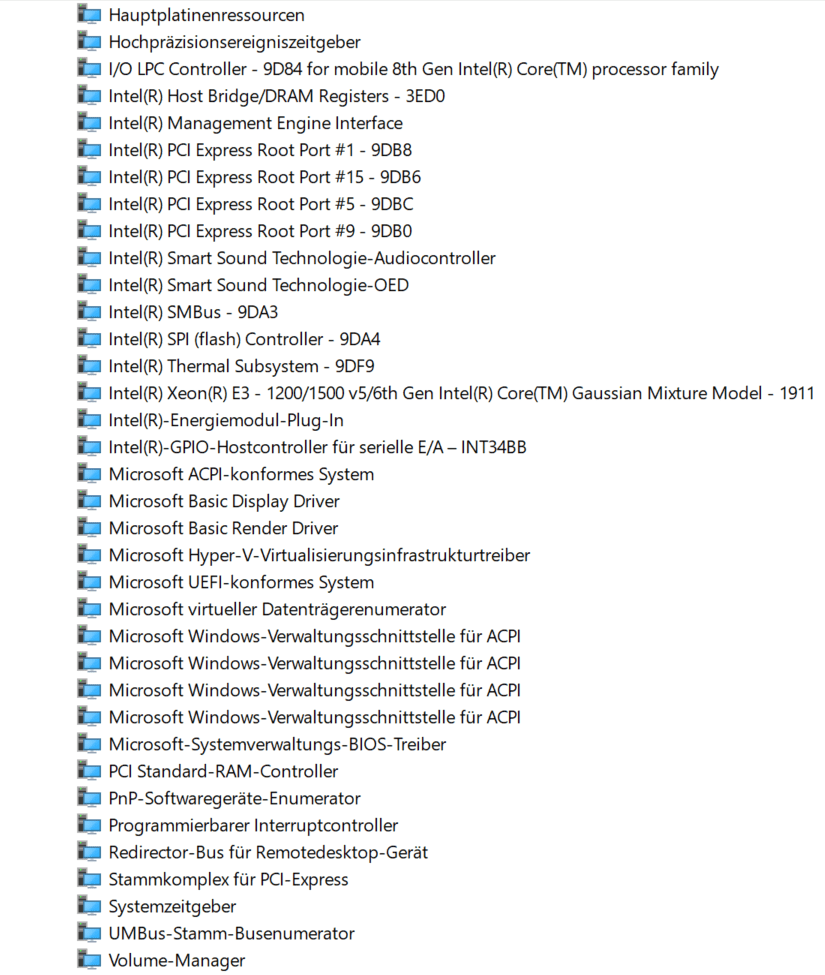Click the Management Engine Interface icon
825x975 pixels.
click(89, 123)
